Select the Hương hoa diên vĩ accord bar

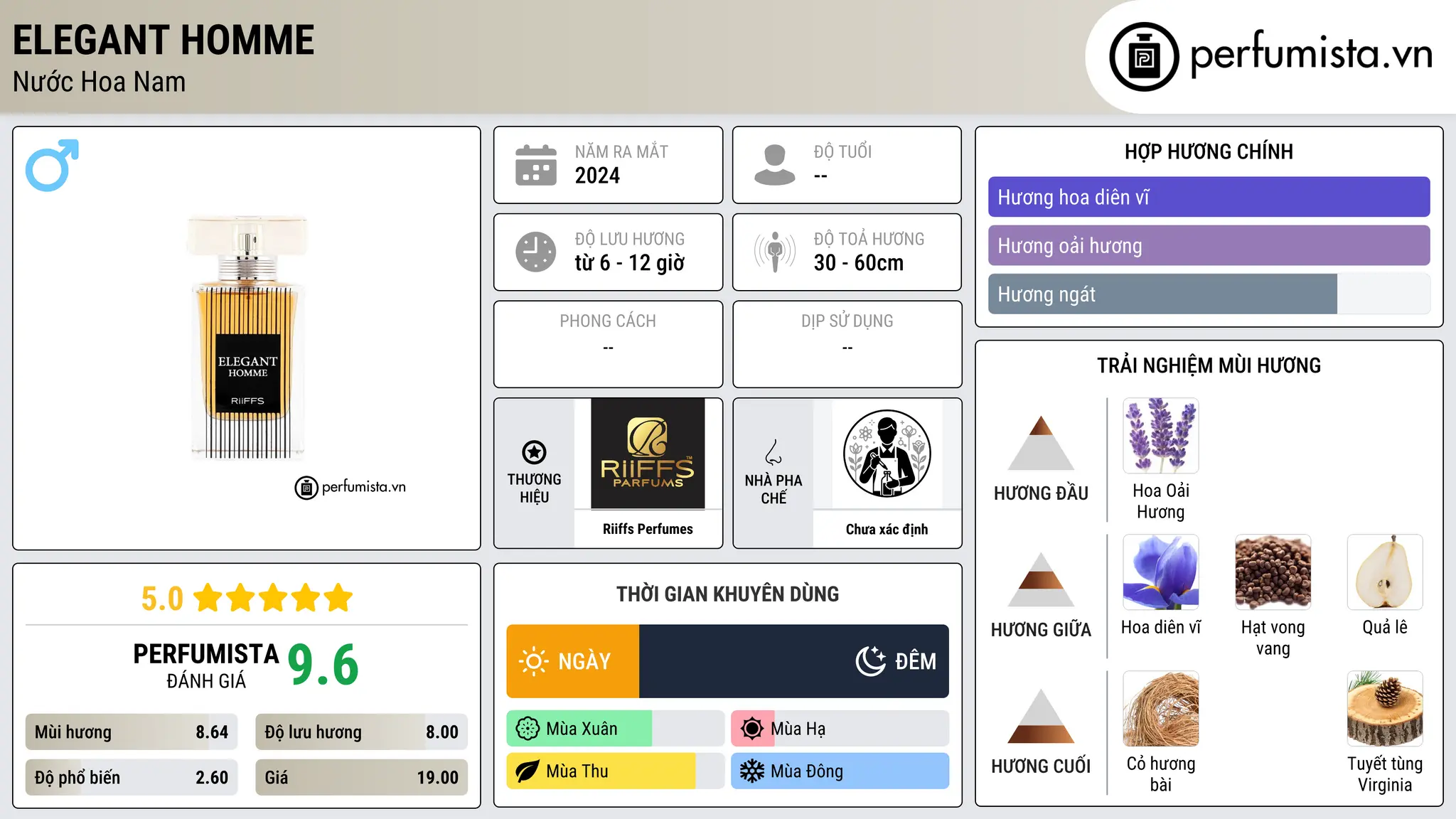(1209, 197)
